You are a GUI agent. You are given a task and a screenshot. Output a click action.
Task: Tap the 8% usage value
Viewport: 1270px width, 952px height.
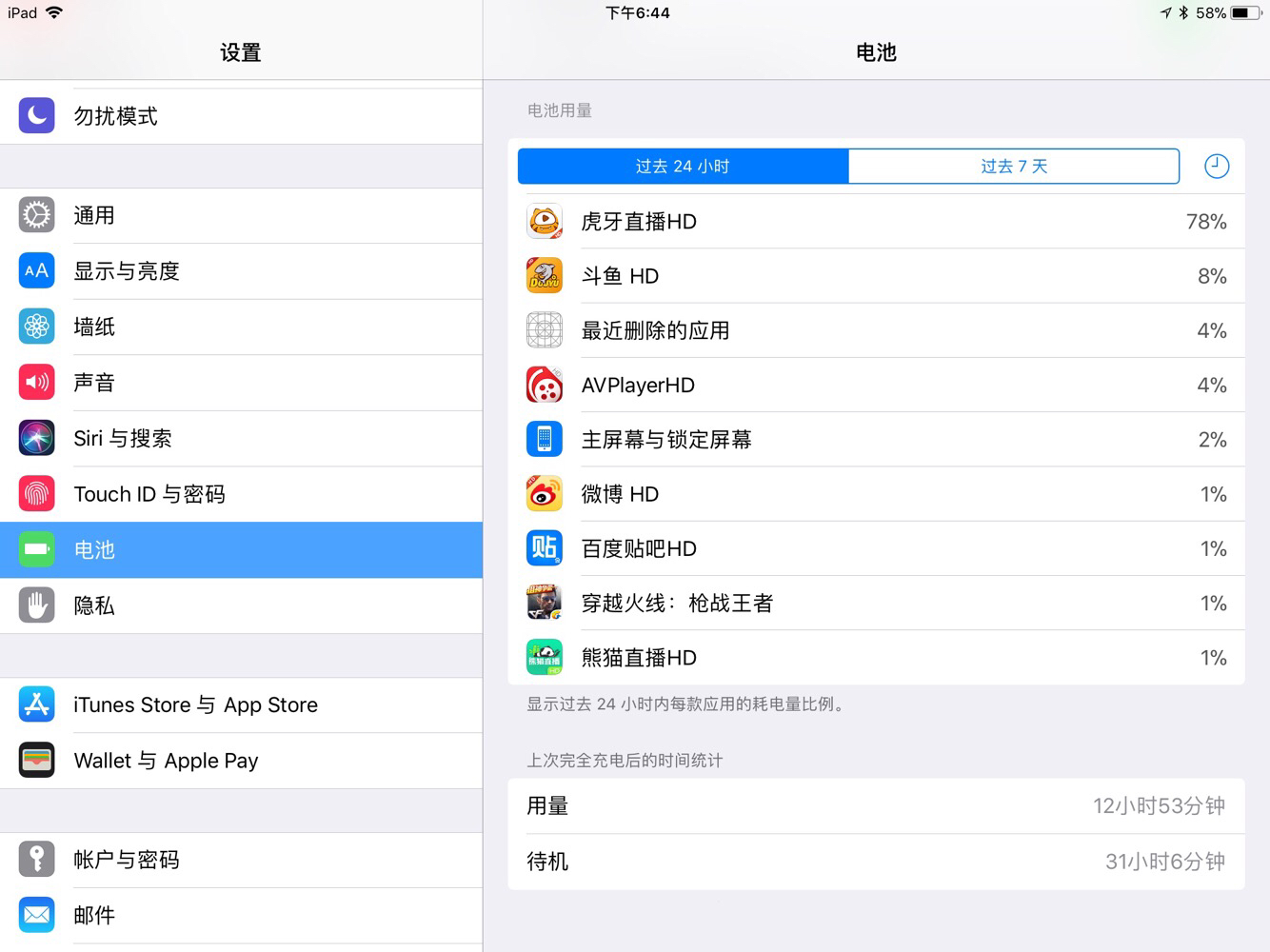click(1212, 276)
